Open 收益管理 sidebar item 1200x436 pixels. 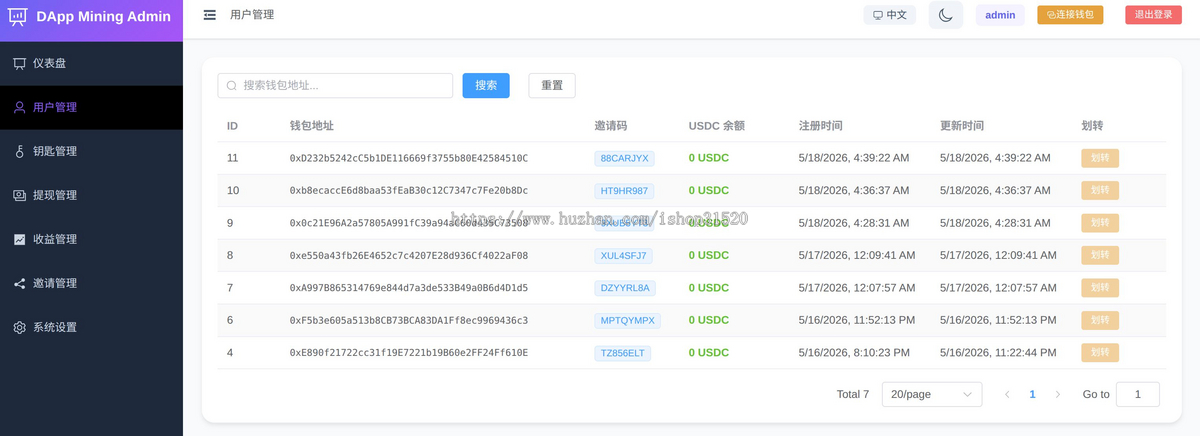tap(91, 239)
